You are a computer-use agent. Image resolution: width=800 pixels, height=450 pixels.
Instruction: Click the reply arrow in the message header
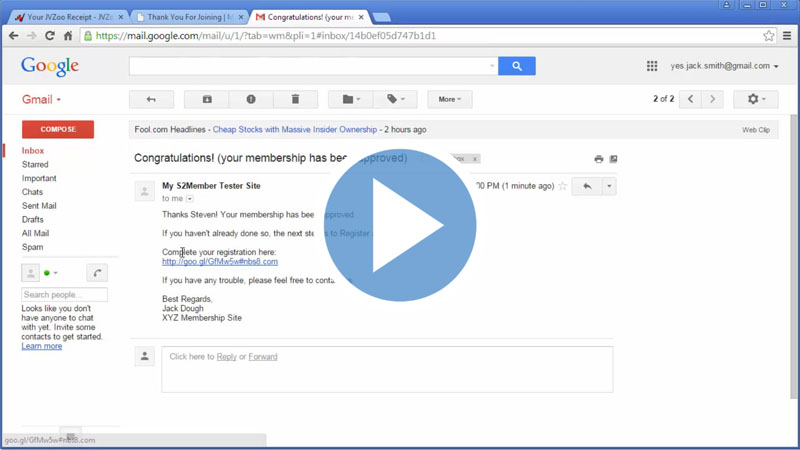pos(587,186)
